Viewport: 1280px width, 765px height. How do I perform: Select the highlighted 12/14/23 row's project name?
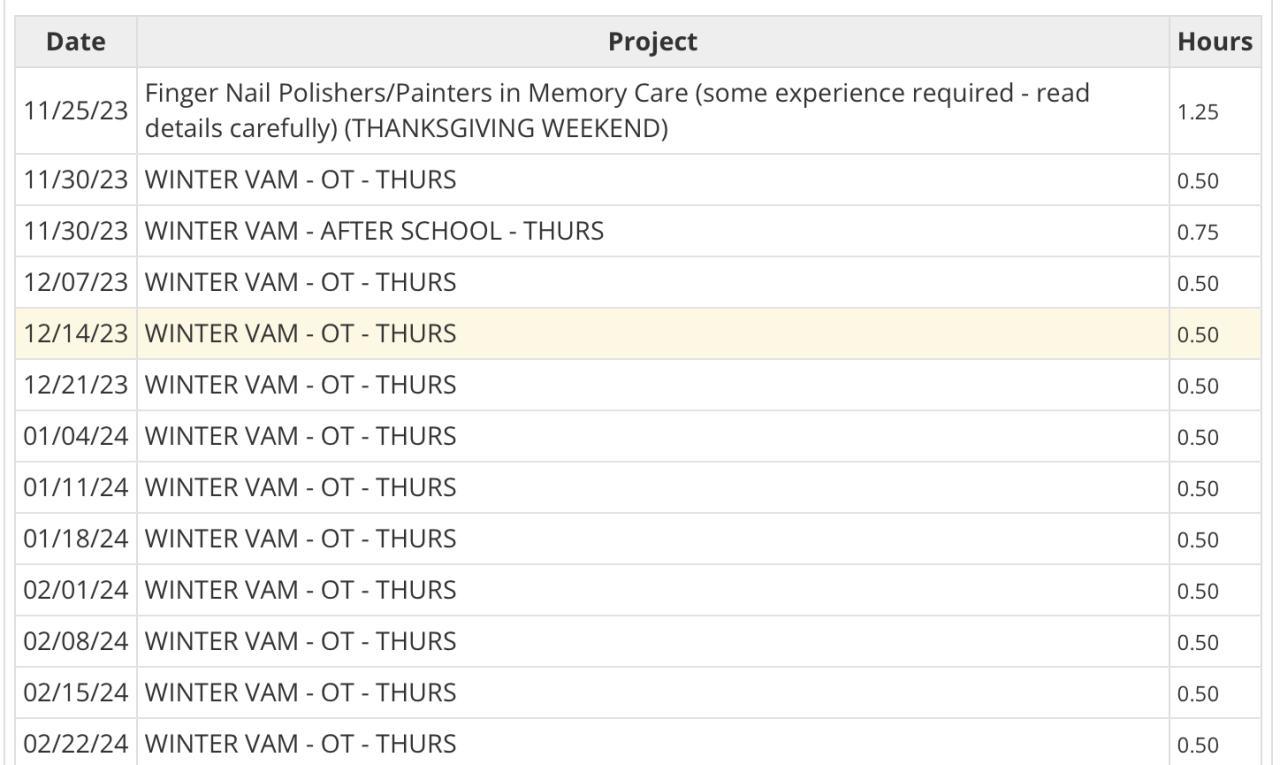click(300, 334)
